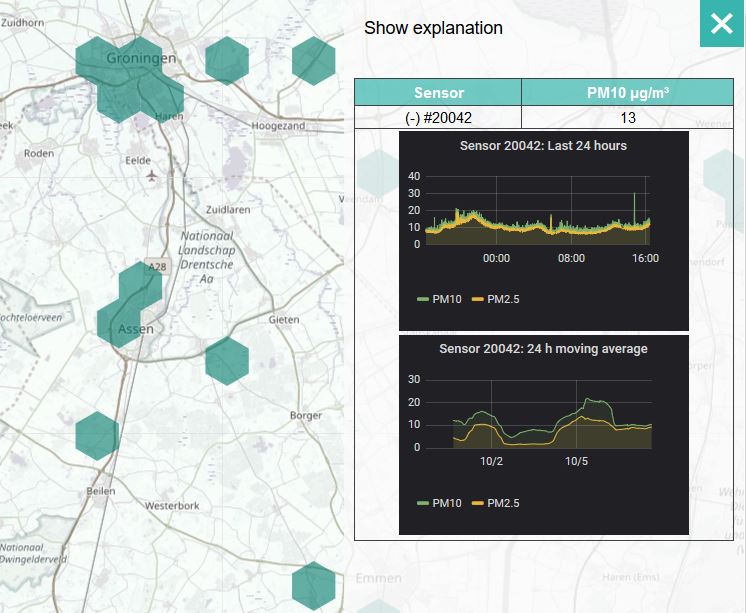This screenshot has height=613, width=746.
Task: Open the Sensor 20042 Last 24 hours chart title
Action: [543, 146]
